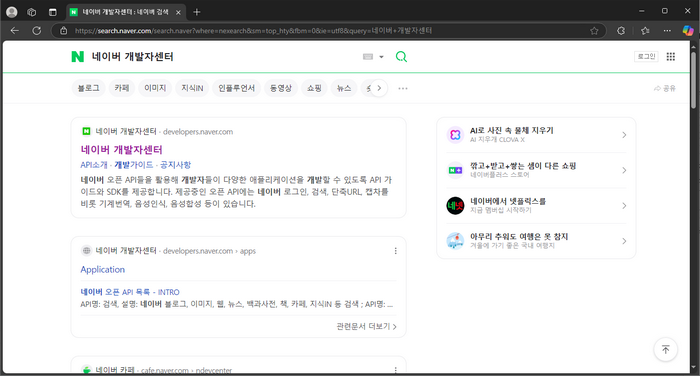Expand chevron beside 네이버플러스 스토어 item

point(624,170)
